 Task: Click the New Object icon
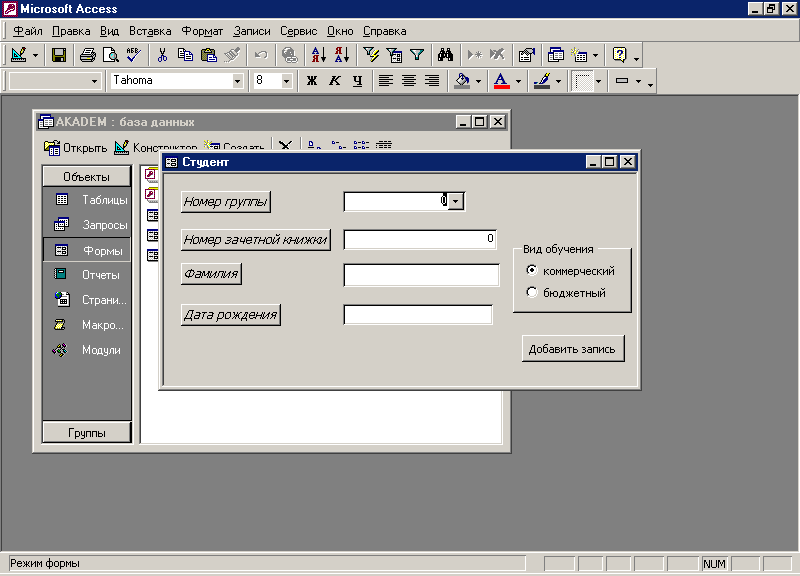coord(579,55)
